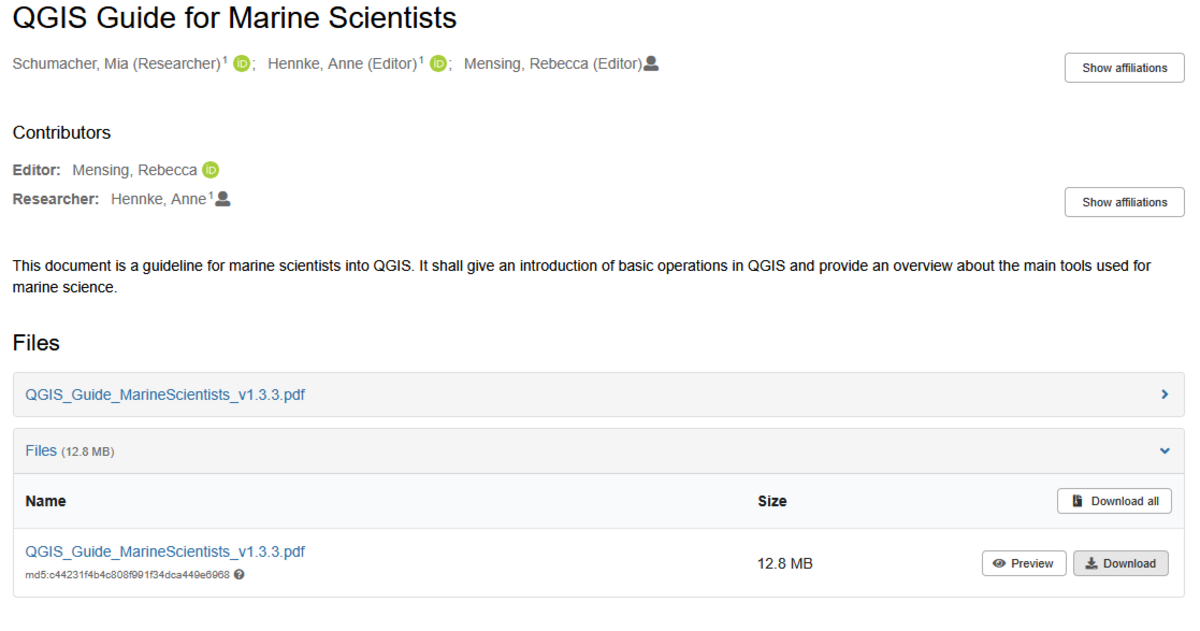Expand the PDF preview panel chevron
Screen dimensions: 1200x631
pyautogui.click(x=1164, y=395)
